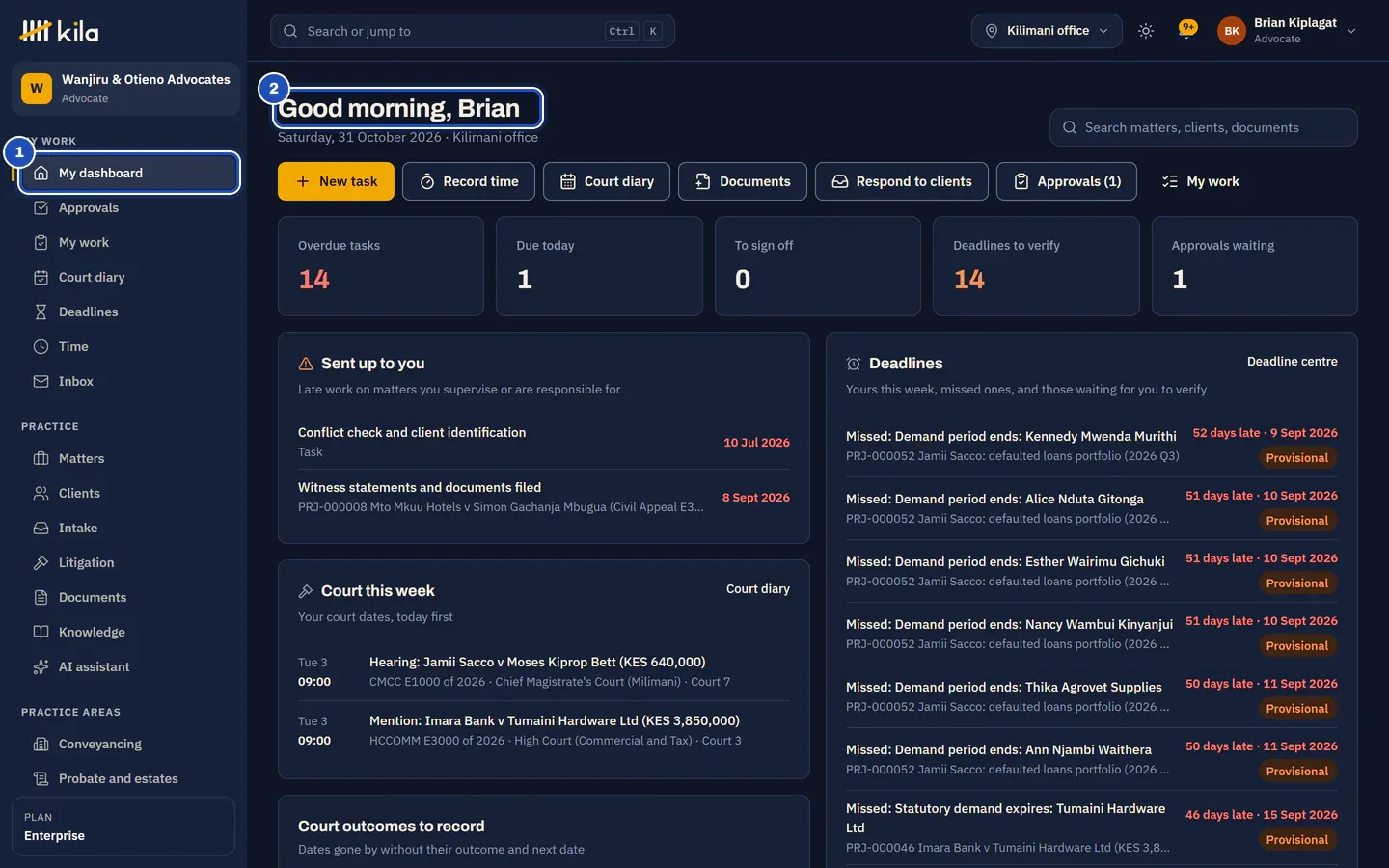Open missed deadline for Kennedy Mwenda Murithi

click(1092, 446)
